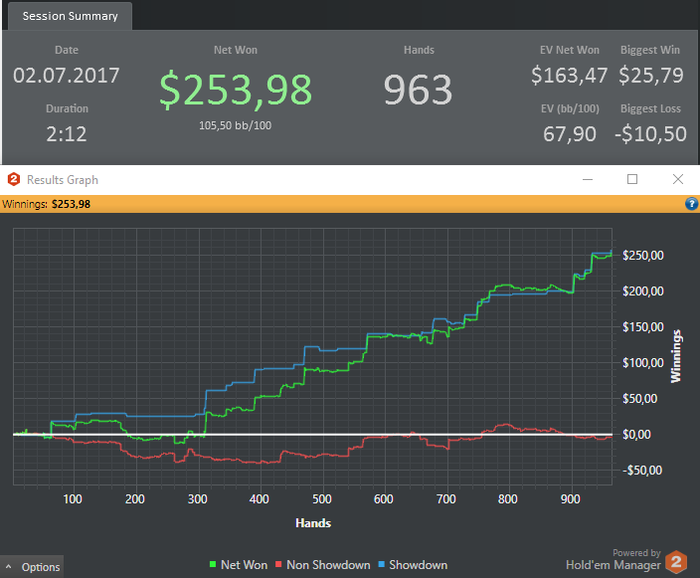Click the $200,00 y-axis label
The width and height of the screenshot is (700, 578).
coord(643,291)
